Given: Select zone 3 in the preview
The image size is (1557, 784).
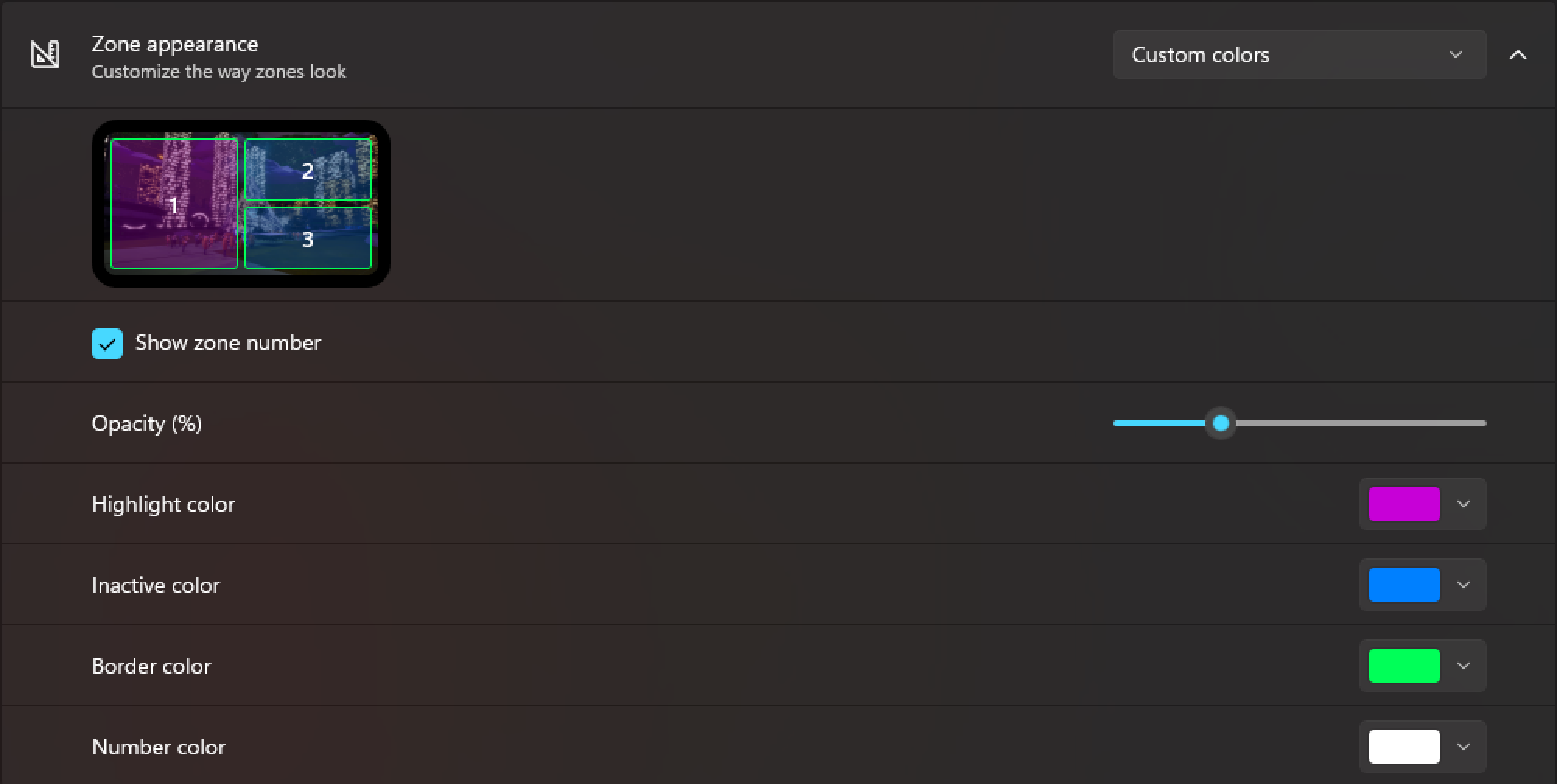Looking at the screenshot, I should 308,238.
